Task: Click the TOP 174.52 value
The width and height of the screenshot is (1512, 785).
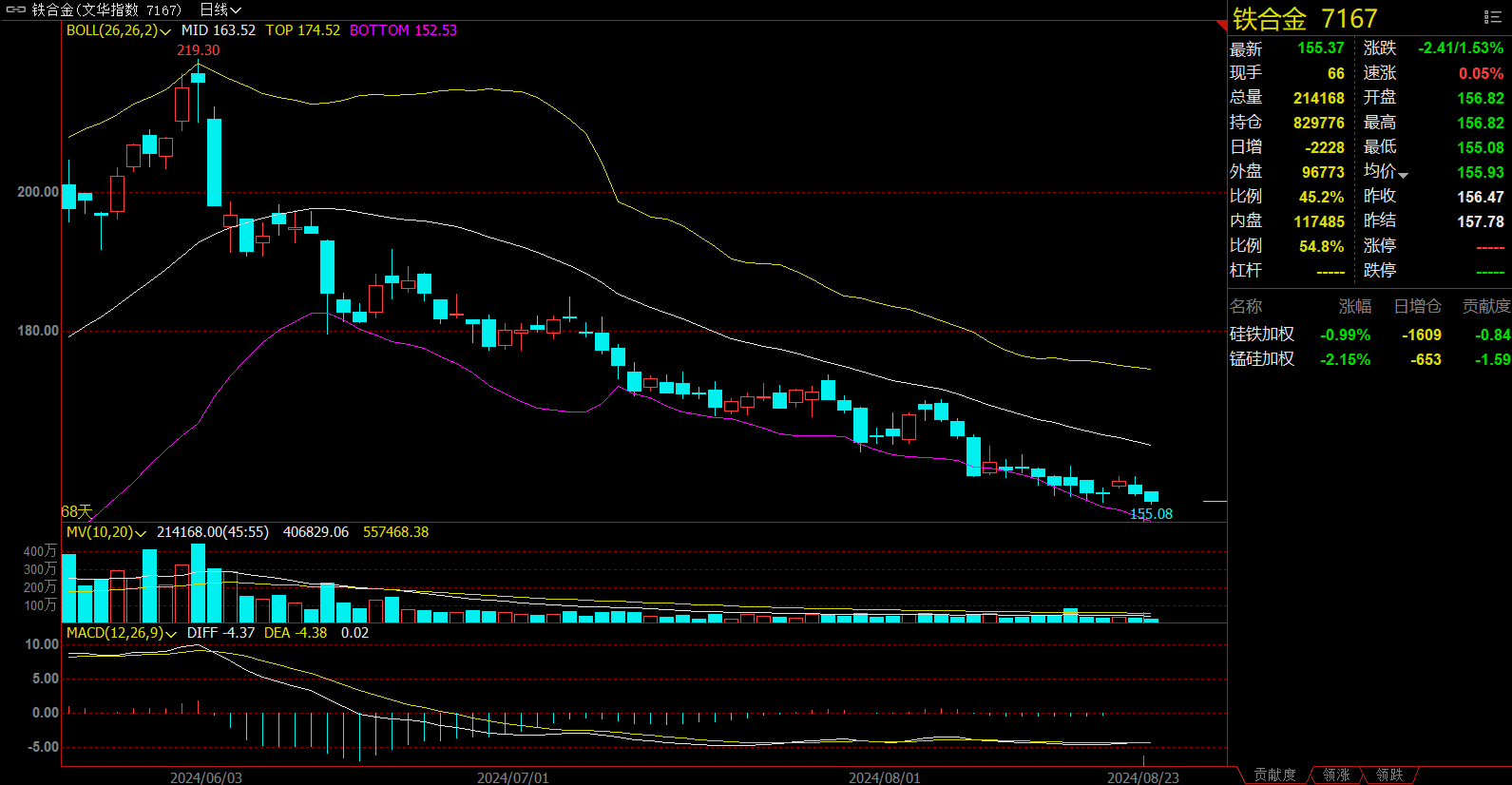Action: pyautogui.click(x=302, y=30)
